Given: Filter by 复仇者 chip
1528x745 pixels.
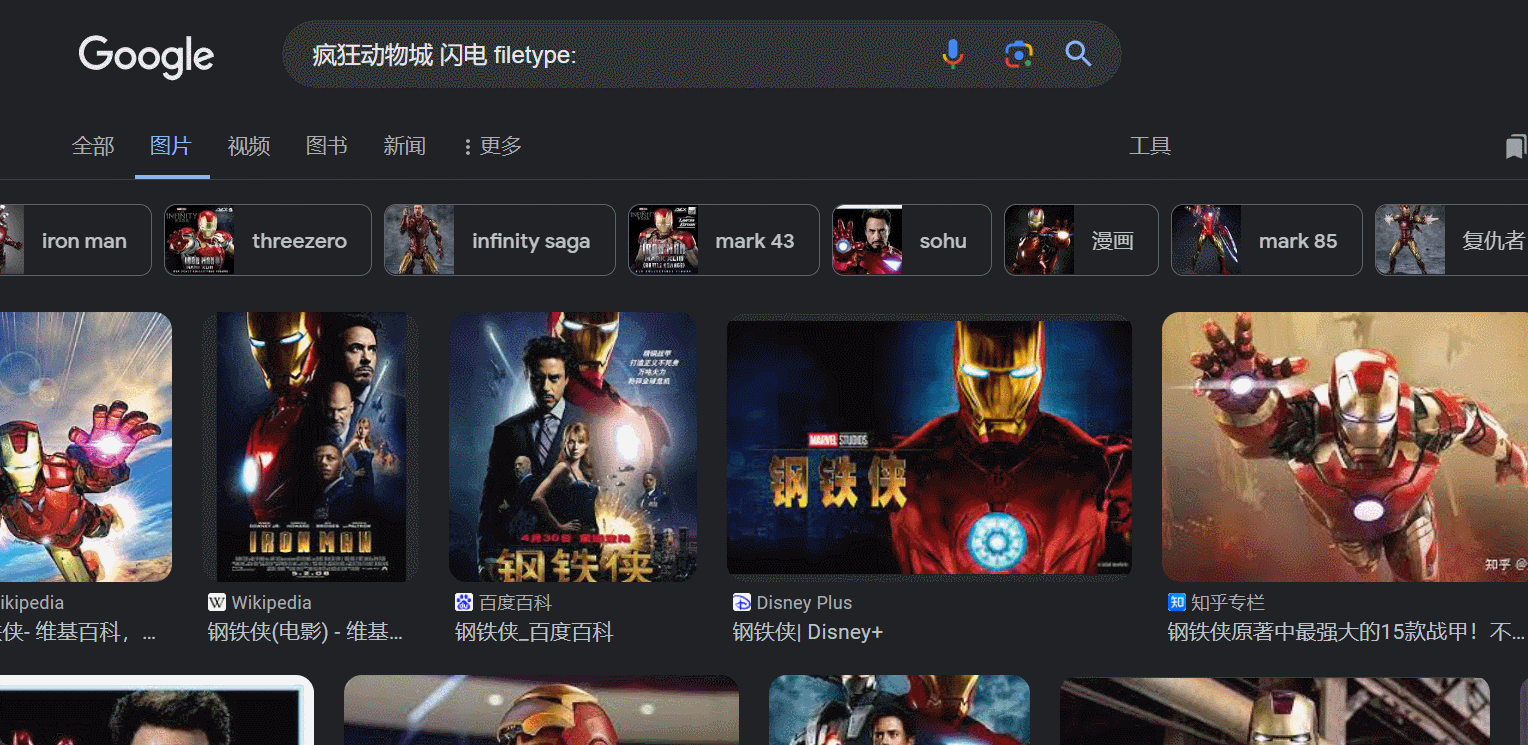Looking at the screenshot, I should 1451,240.
